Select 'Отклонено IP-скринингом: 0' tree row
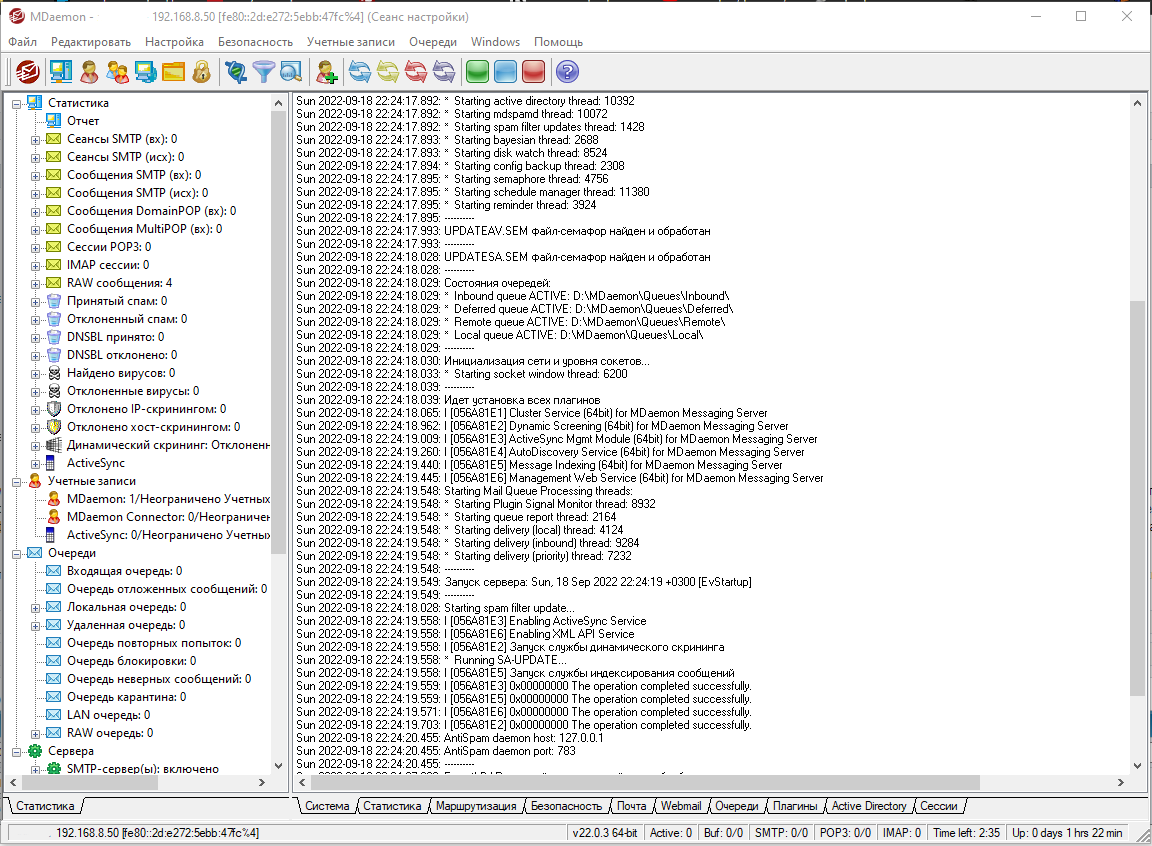Image resolution: width=1152 pixels, height=846 pixels. 146,409
